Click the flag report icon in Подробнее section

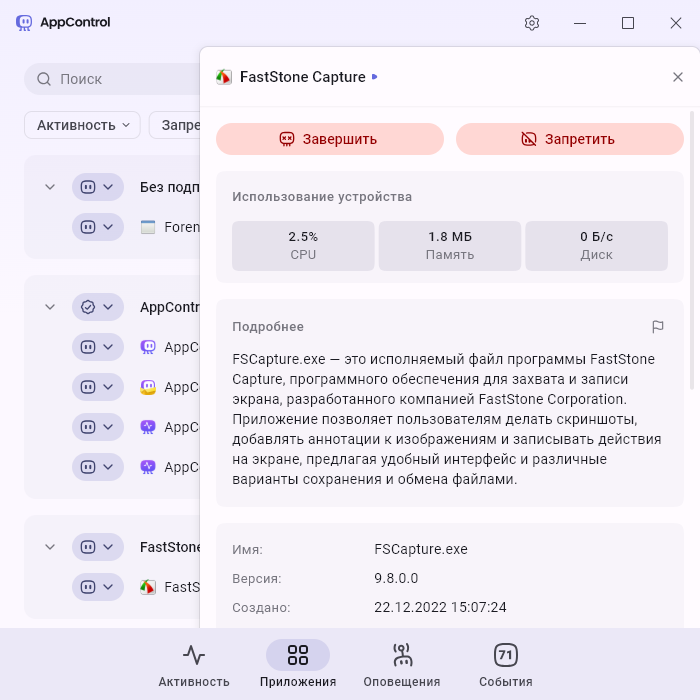coord(658,327)
